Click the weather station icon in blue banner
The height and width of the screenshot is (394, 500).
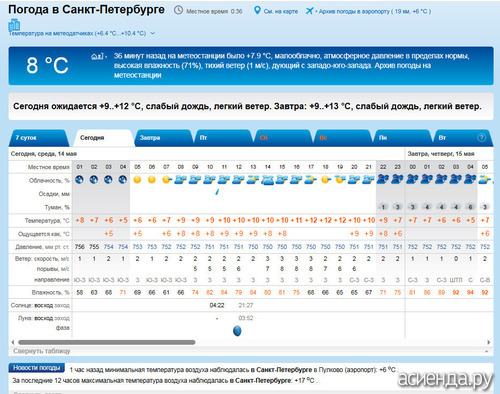click(x=98, y=56)
